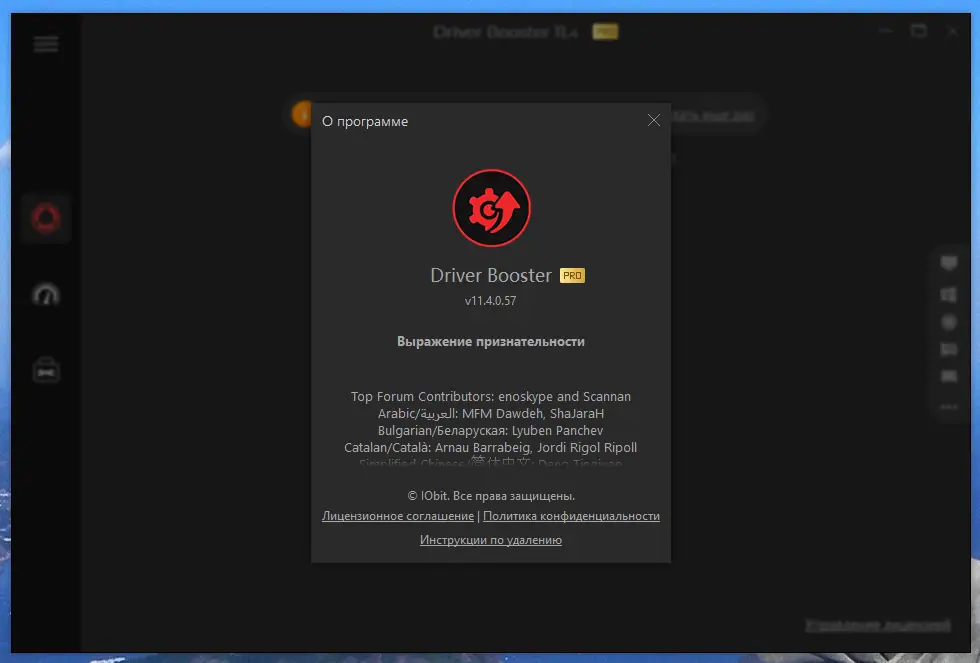Click the Driver Booster logo in the About dialog
980x663 pixels.
point(490,207)
